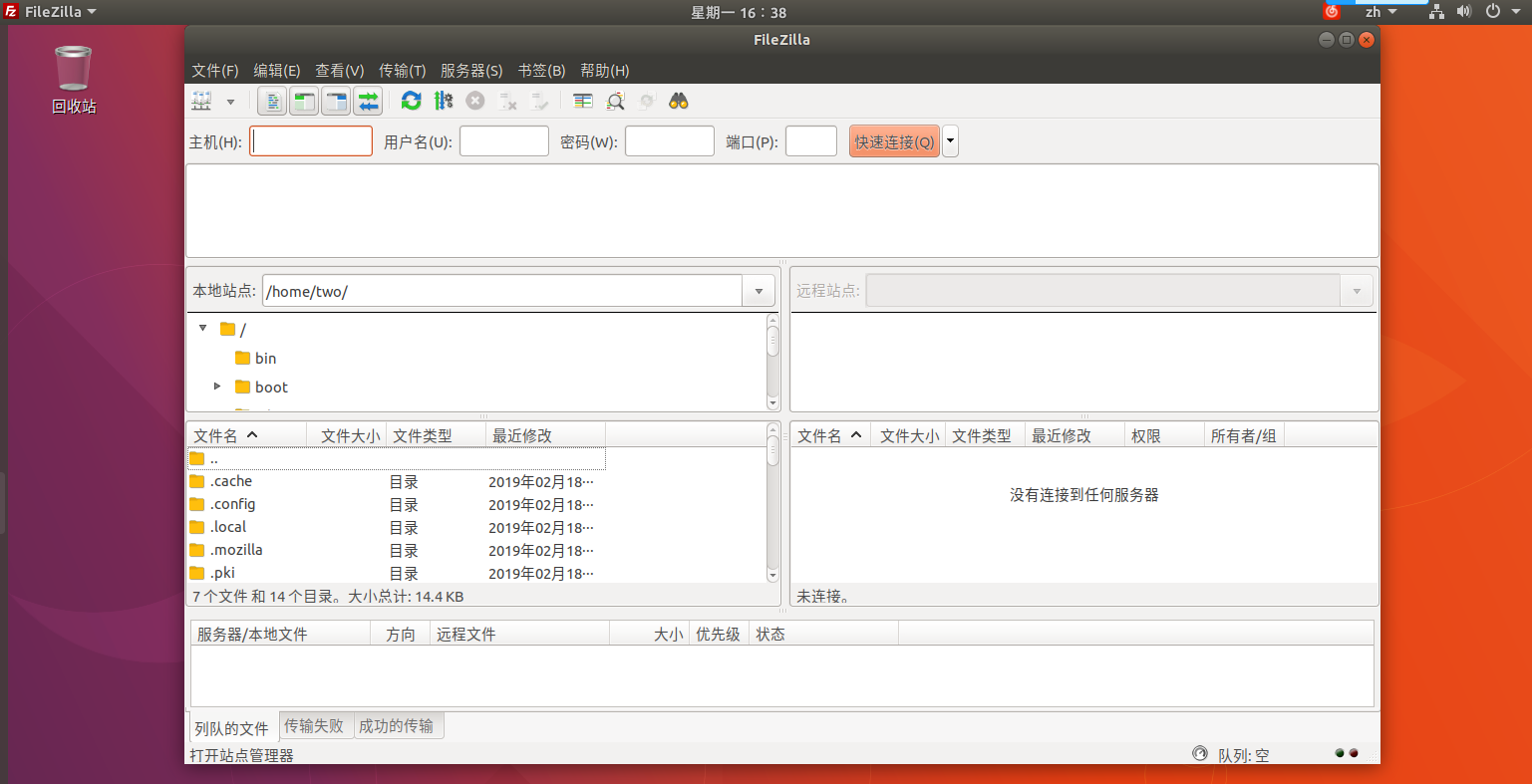Open the Site Manager
This screenshot has height=784, width=1532.
[199, 101]
